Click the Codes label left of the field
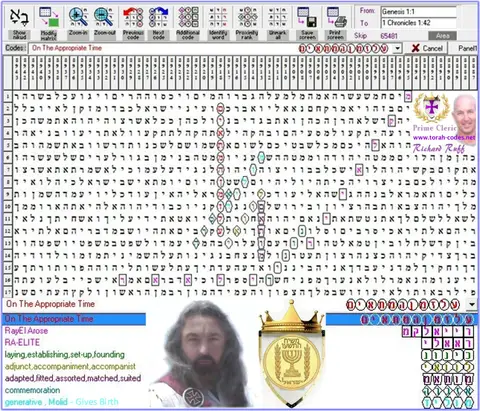The width and height of the screenshot is (480, 411). (x=15, y=48)
